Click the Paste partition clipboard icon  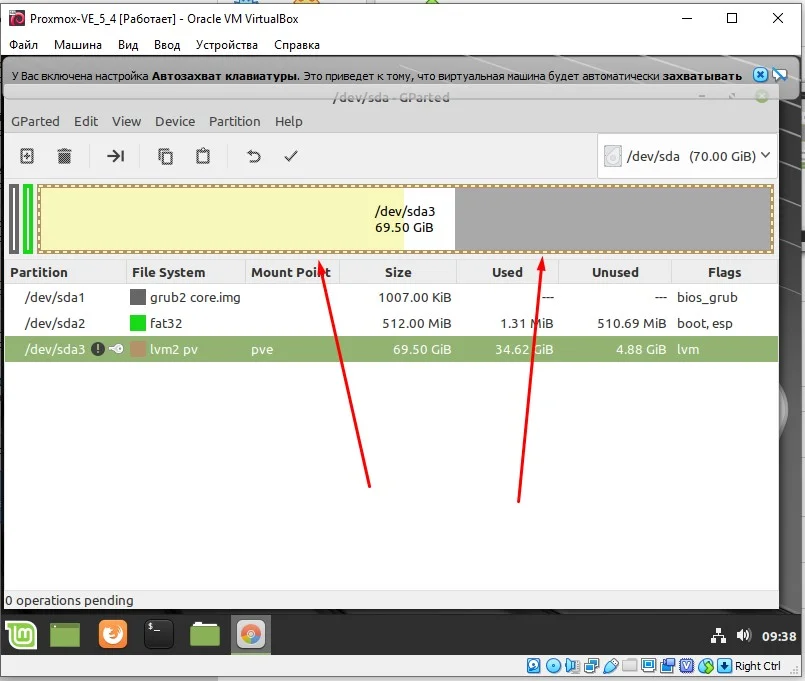(x=203, y=156)
